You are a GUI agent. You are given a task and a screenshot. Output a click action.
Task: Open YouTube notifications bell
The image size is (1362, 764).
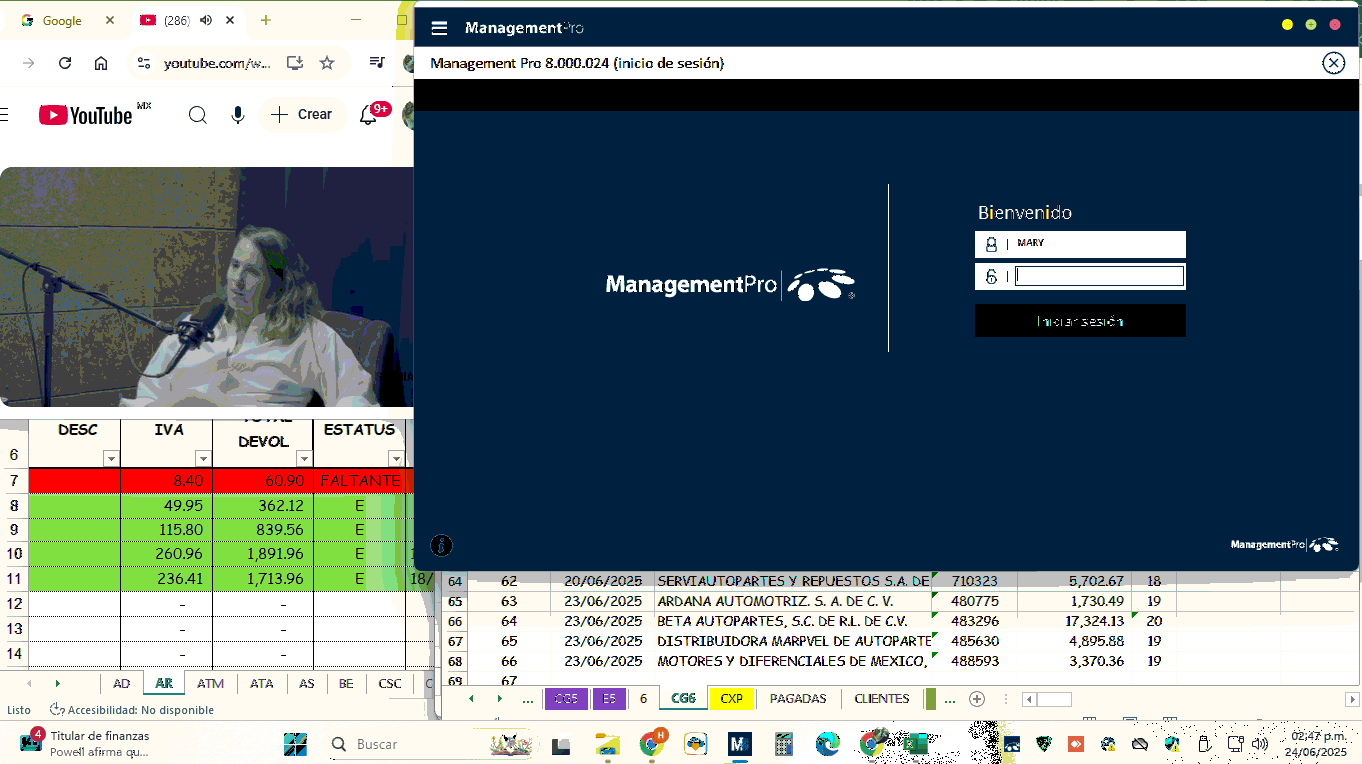pyautogui.click(x=369, y=115)
